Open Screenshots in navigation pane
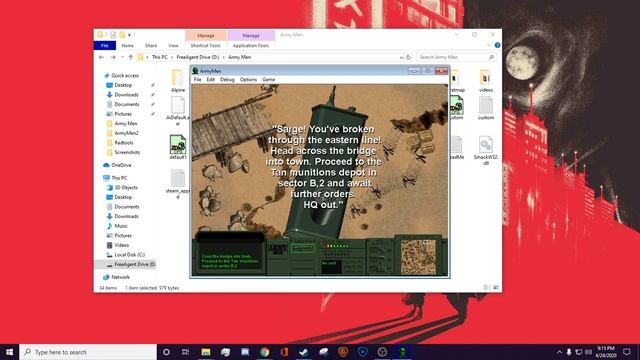Viewport: 640px width, 360px height. coord(127,152)
